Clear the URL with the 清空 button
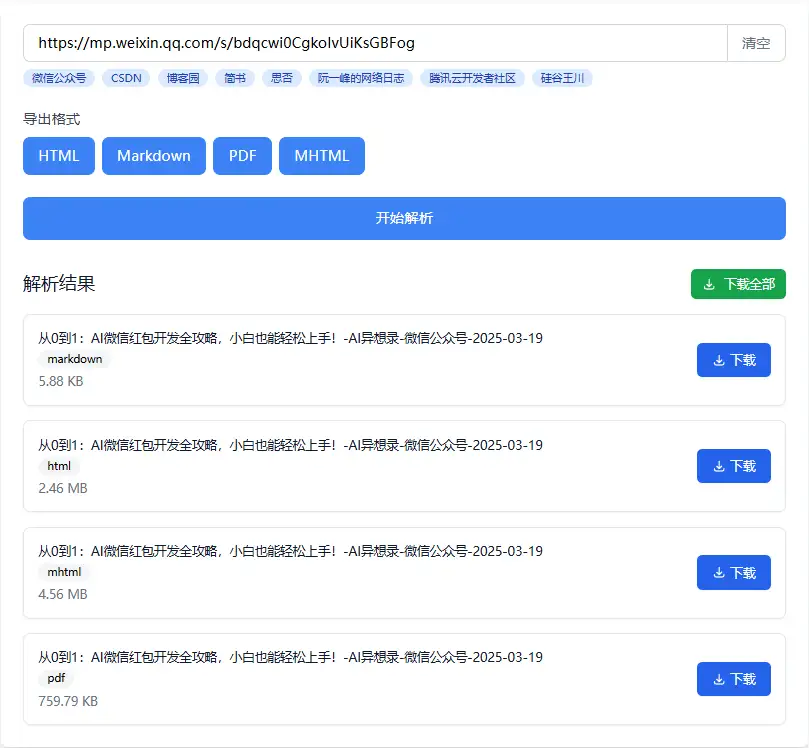This screenshot has width=809, height=748. click(x=756, y=43)
